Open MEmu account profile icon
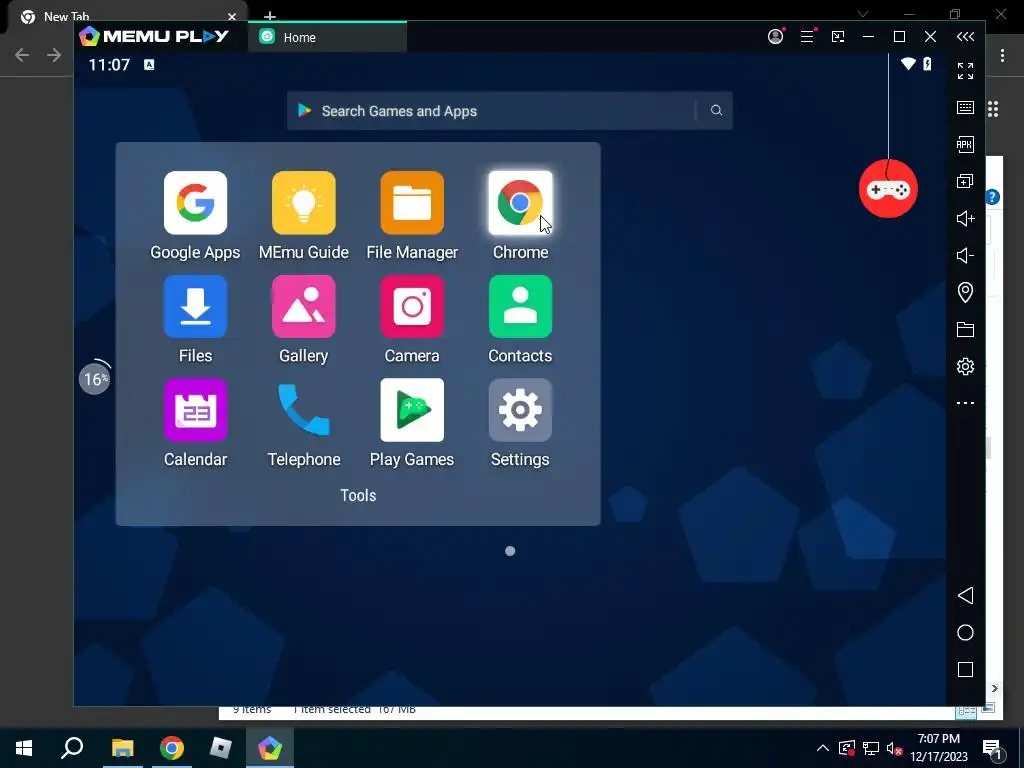Viewport: 1024px width, 768px height. (776, 36)
